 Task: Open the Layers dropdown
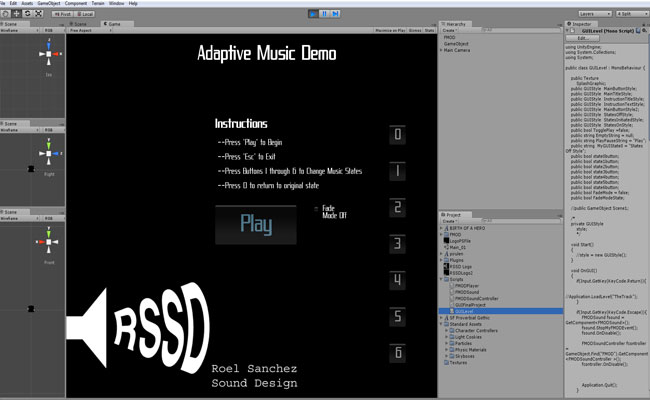click(595, 14)
